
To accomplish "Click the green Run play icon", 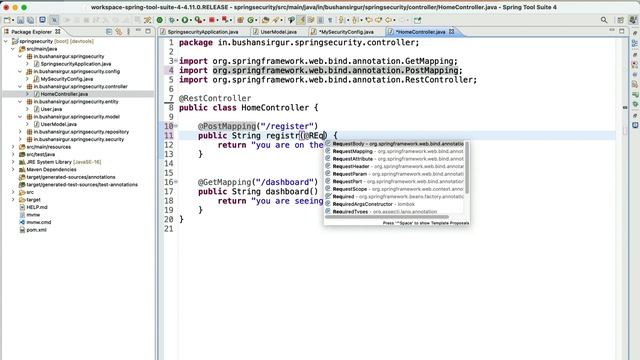I will pyautogui.click(x=185, y=20).
